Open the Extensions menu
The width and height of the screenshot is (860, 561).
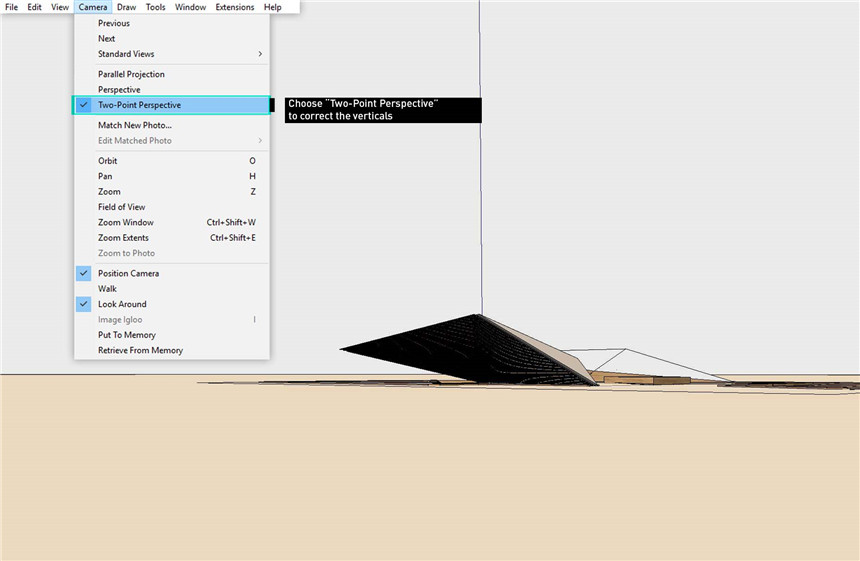[x=235, y=7]
